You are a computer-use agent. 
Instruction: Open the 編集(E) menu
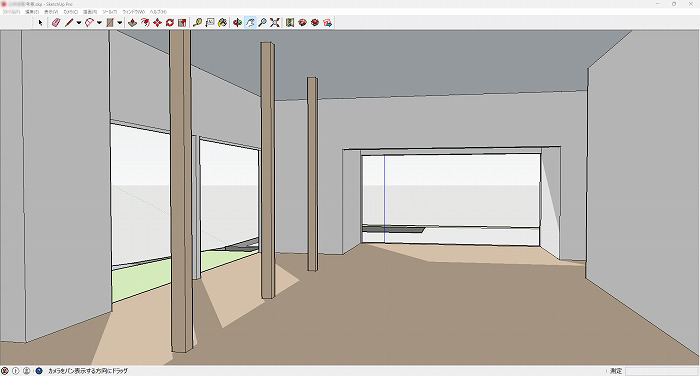[32, 12]
